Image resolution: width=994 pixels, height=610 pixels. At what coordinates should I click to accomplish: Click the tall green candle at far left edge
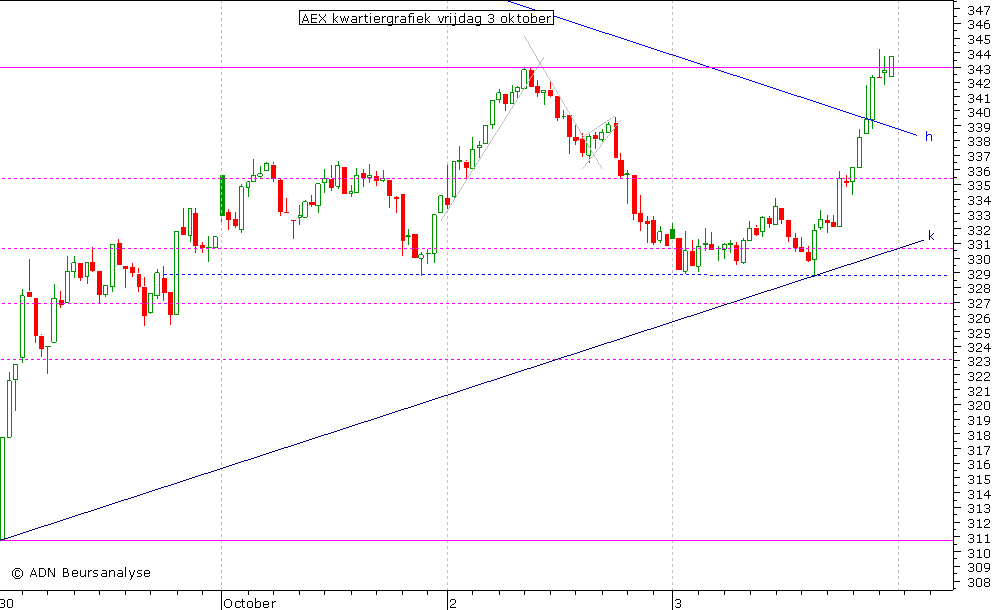(x=2, y=488)
